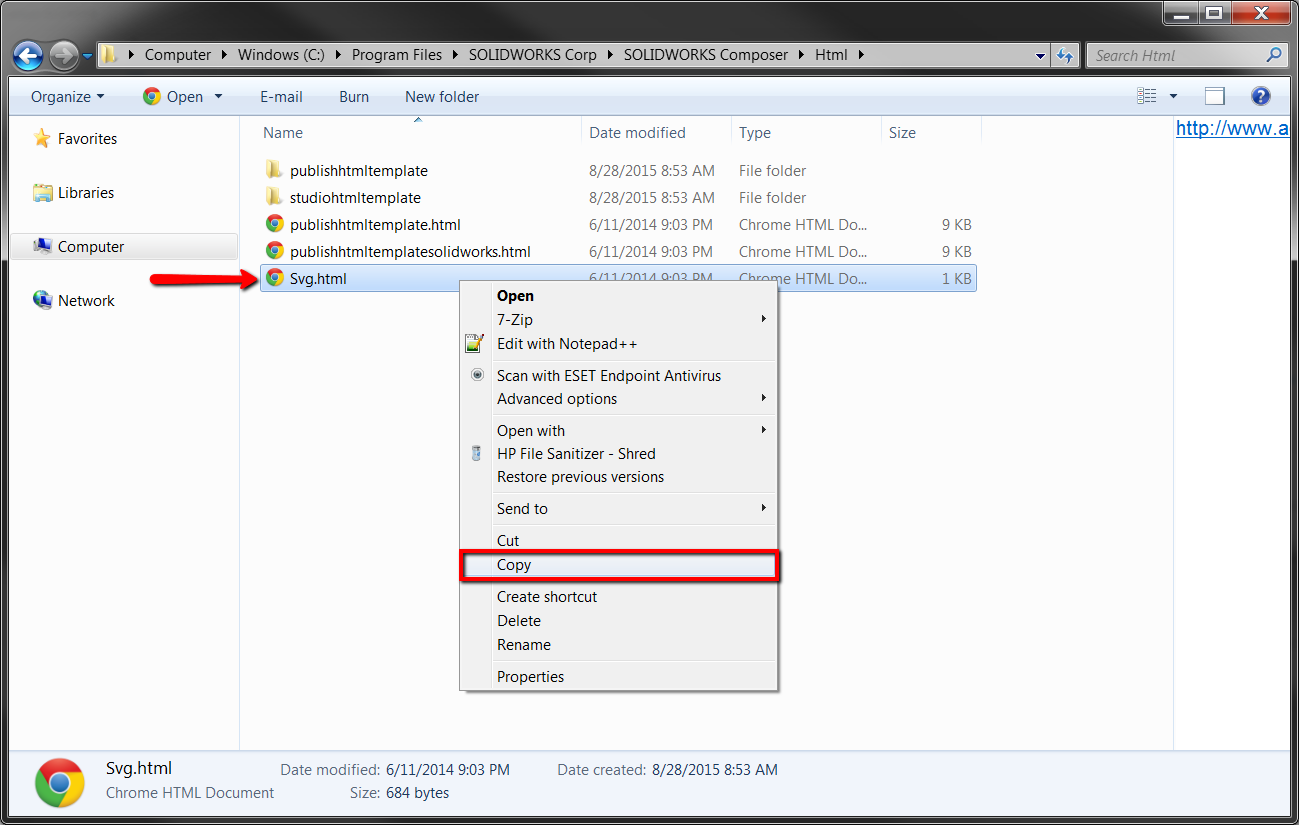Choose Copy in the context menu
1299x825 pixels.
click(618, 565)
